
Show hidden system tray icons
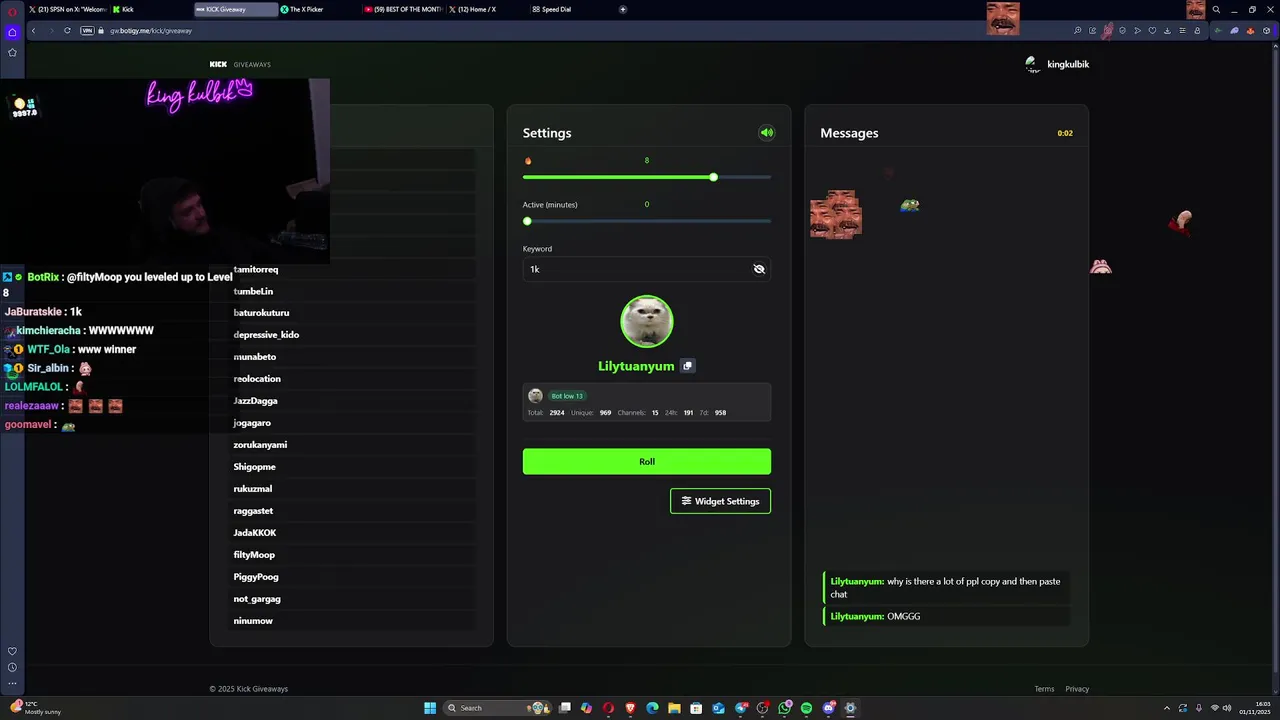click(1166, 708)
